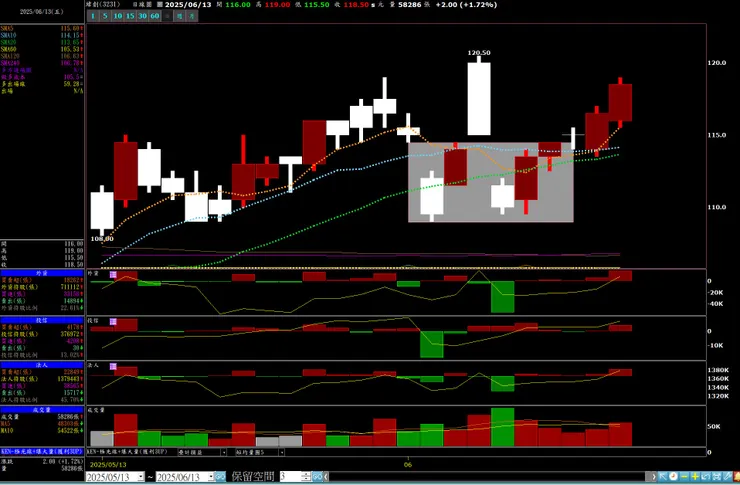This screenshot has width=740, height=485.
Task: Click the volume 58286 value in top bar
Action: (x=410, y=5)
